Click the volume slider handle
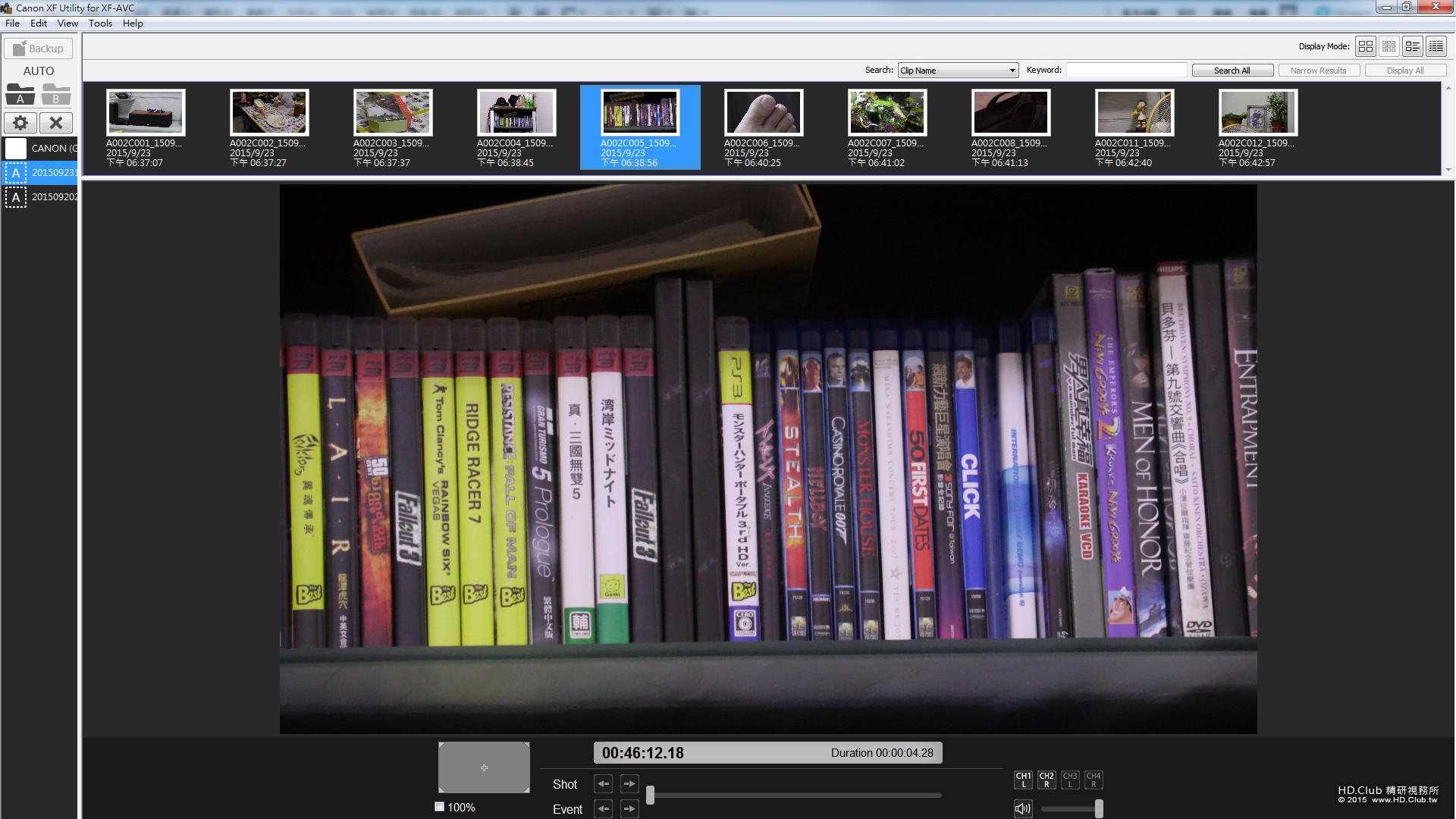 point(1099,808)
